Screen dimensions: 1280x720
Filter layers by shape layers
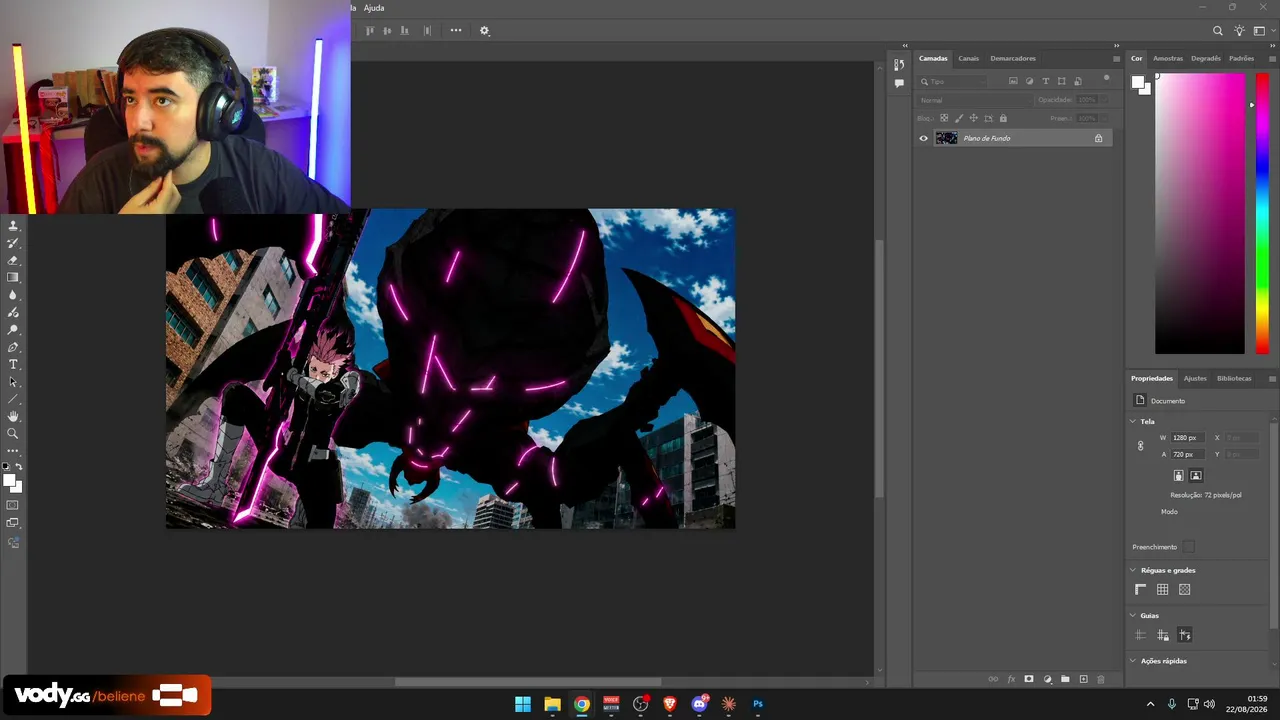[1061, 81]
